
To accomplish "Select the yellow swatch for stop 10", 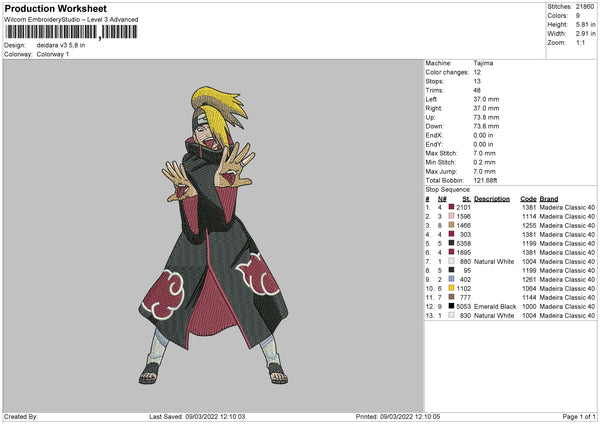I will click(452, 288).
